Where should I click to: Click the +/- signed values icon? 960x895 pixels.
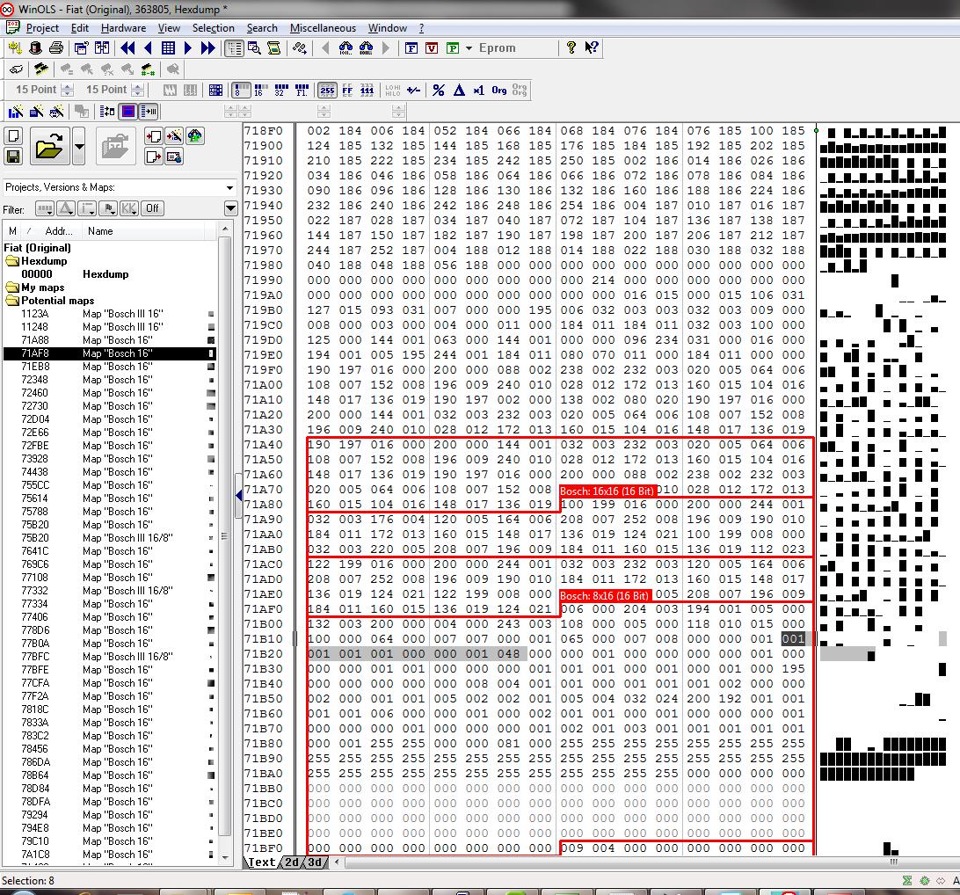tap(414, 91)
